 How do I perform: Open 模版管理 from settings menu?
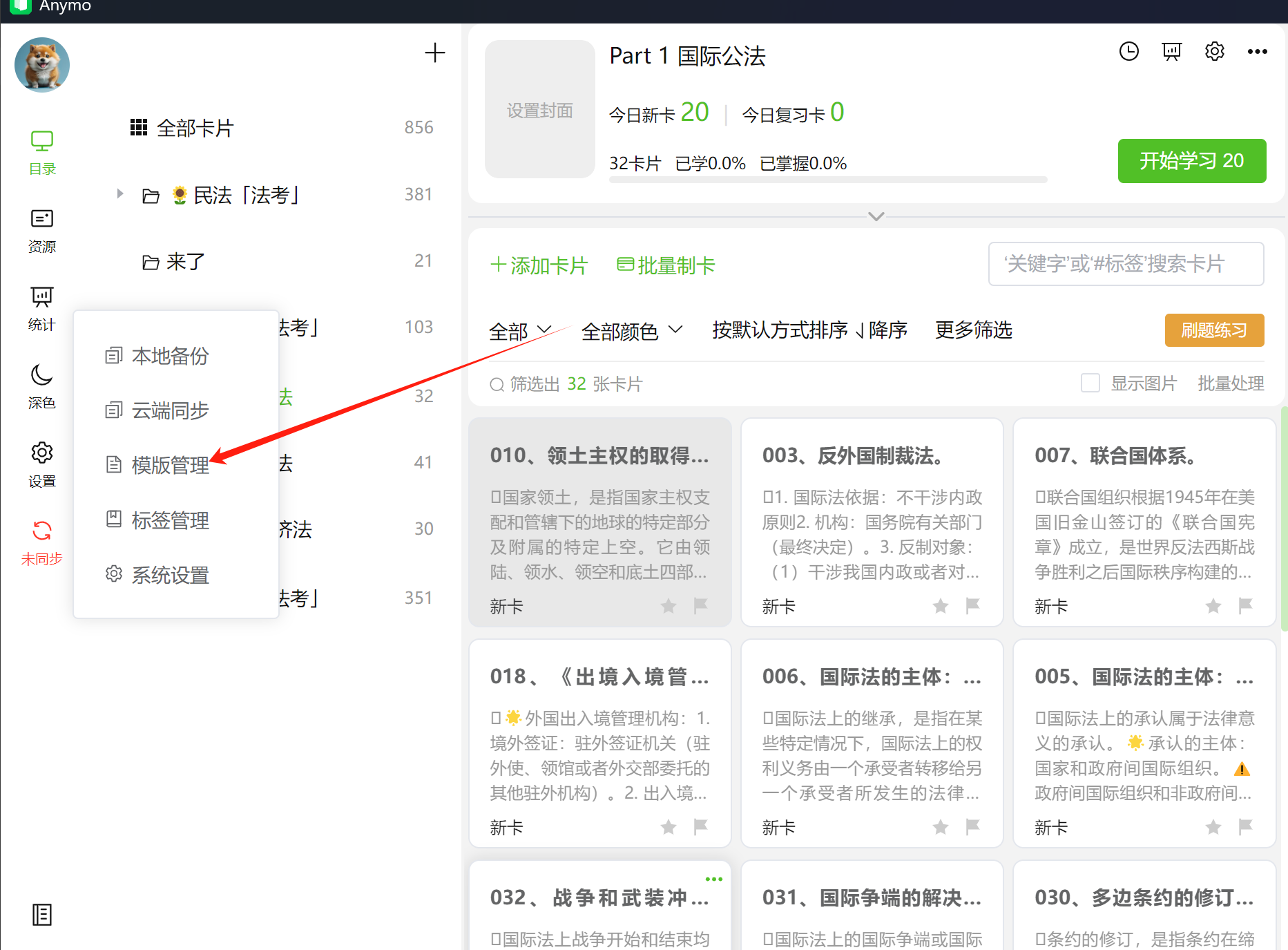(x=157, y=465)
